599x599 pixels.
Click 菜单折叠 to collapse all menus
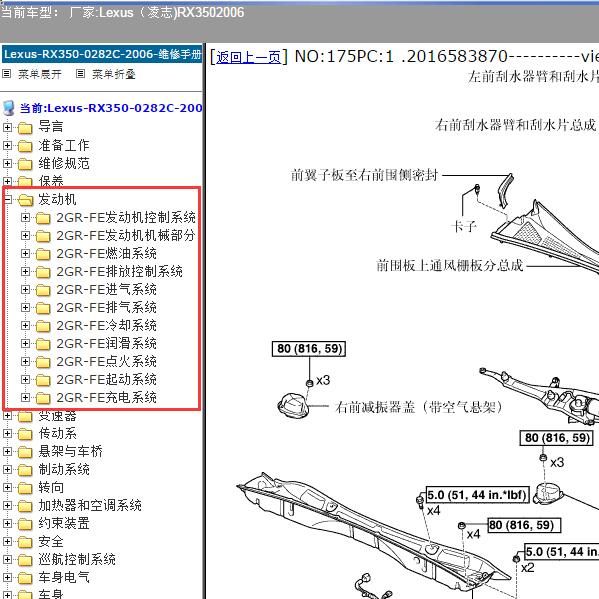coord(114,74)
